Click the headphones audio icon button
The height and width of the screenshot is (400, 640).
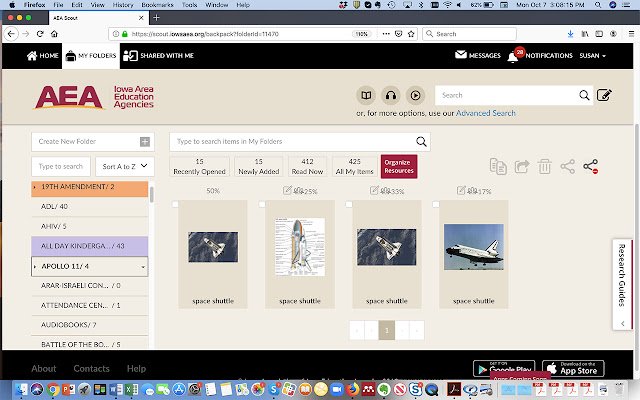pos(391,96)
